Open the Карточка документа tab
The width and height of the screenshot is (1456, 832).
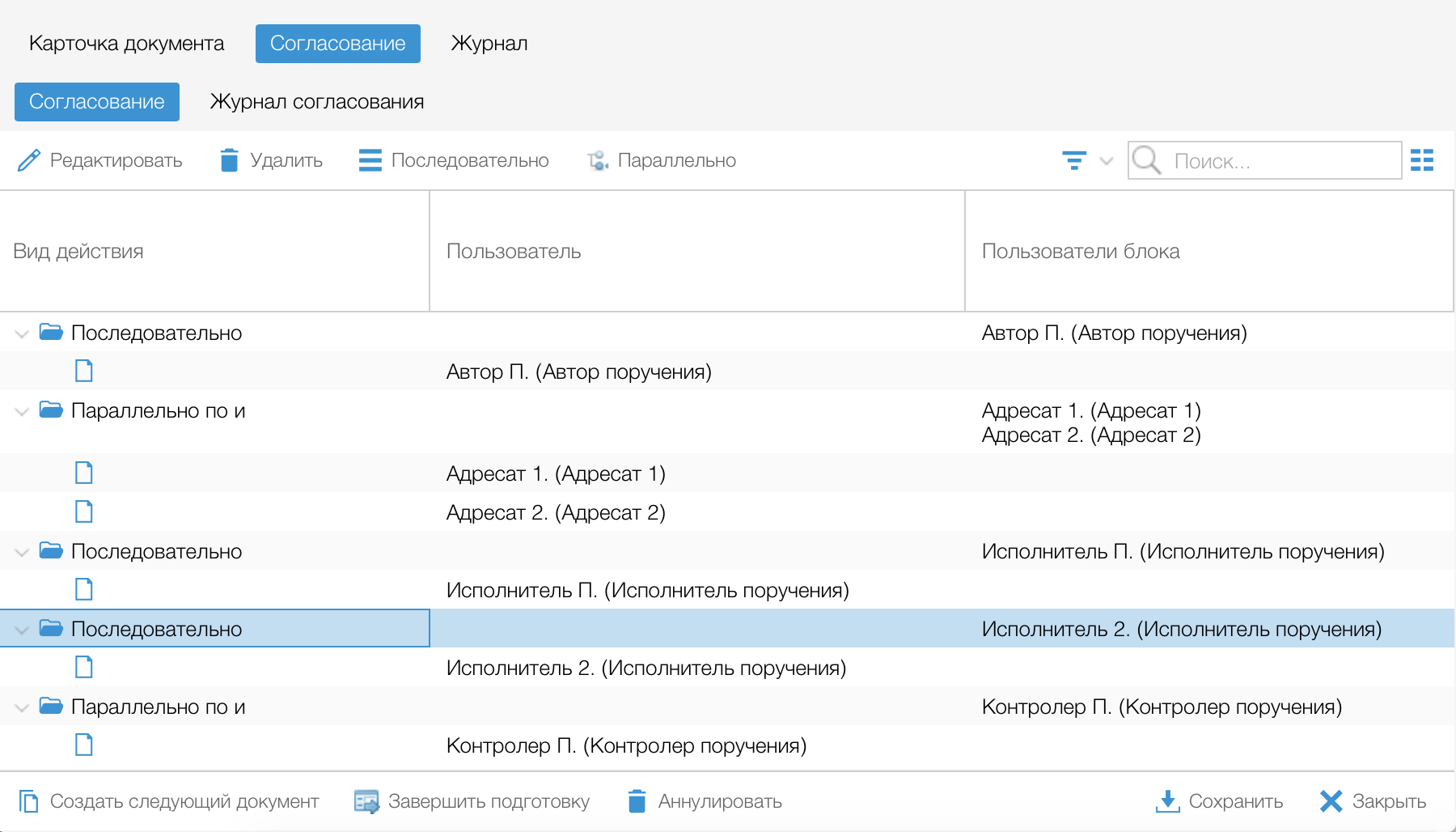click(x=126, y=44)
